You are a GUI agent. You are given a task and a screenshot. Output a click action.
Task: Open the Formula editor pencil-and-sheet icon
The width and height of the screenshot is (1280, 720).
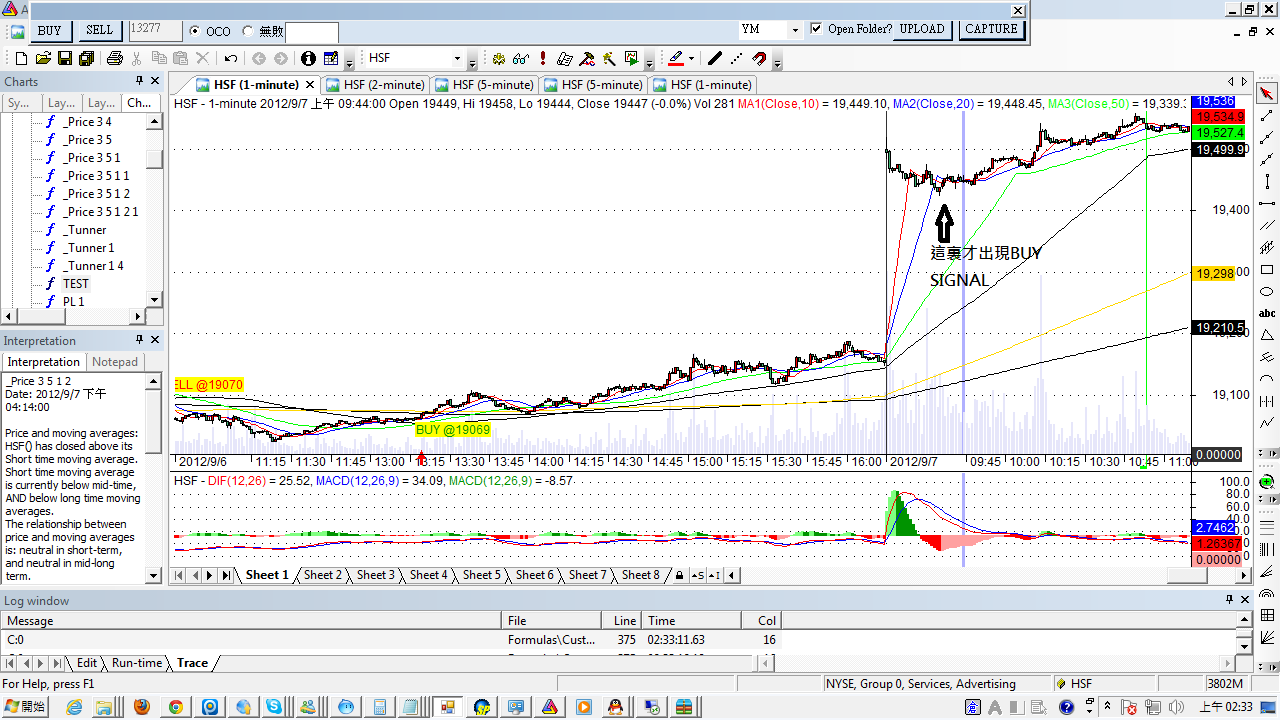click(331, 59)
